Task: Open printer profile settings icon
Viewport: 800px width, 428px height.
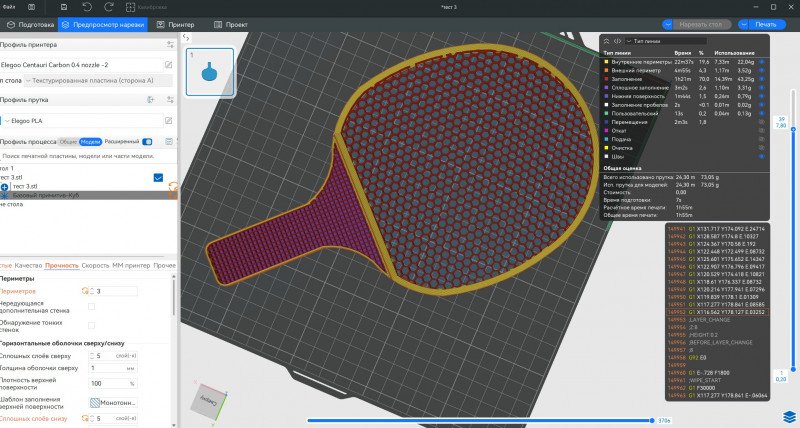Action: [x=168, y=44]
